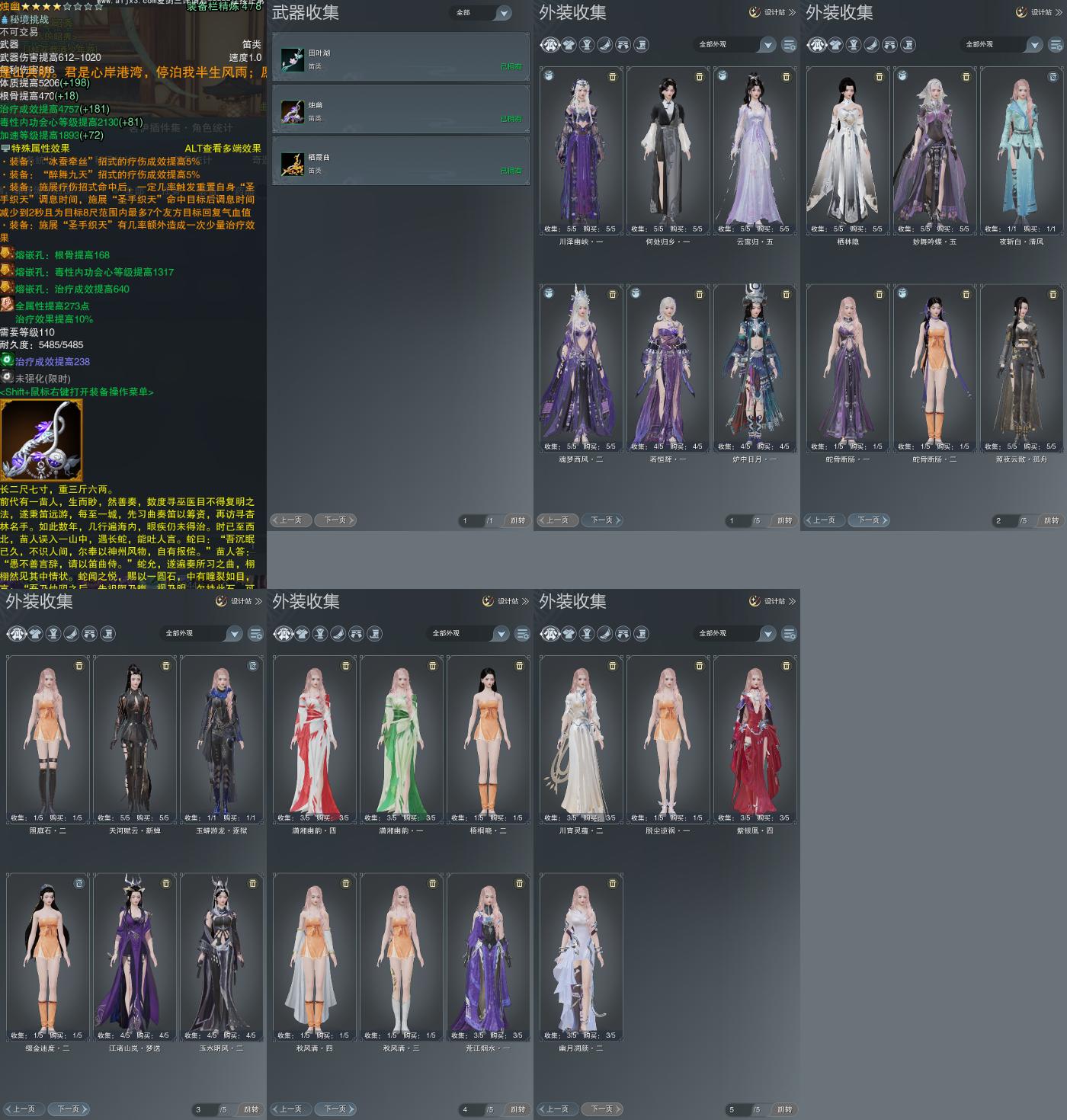
Task: Click the trash icon on 秋风满·三 card
Action: 433,883
